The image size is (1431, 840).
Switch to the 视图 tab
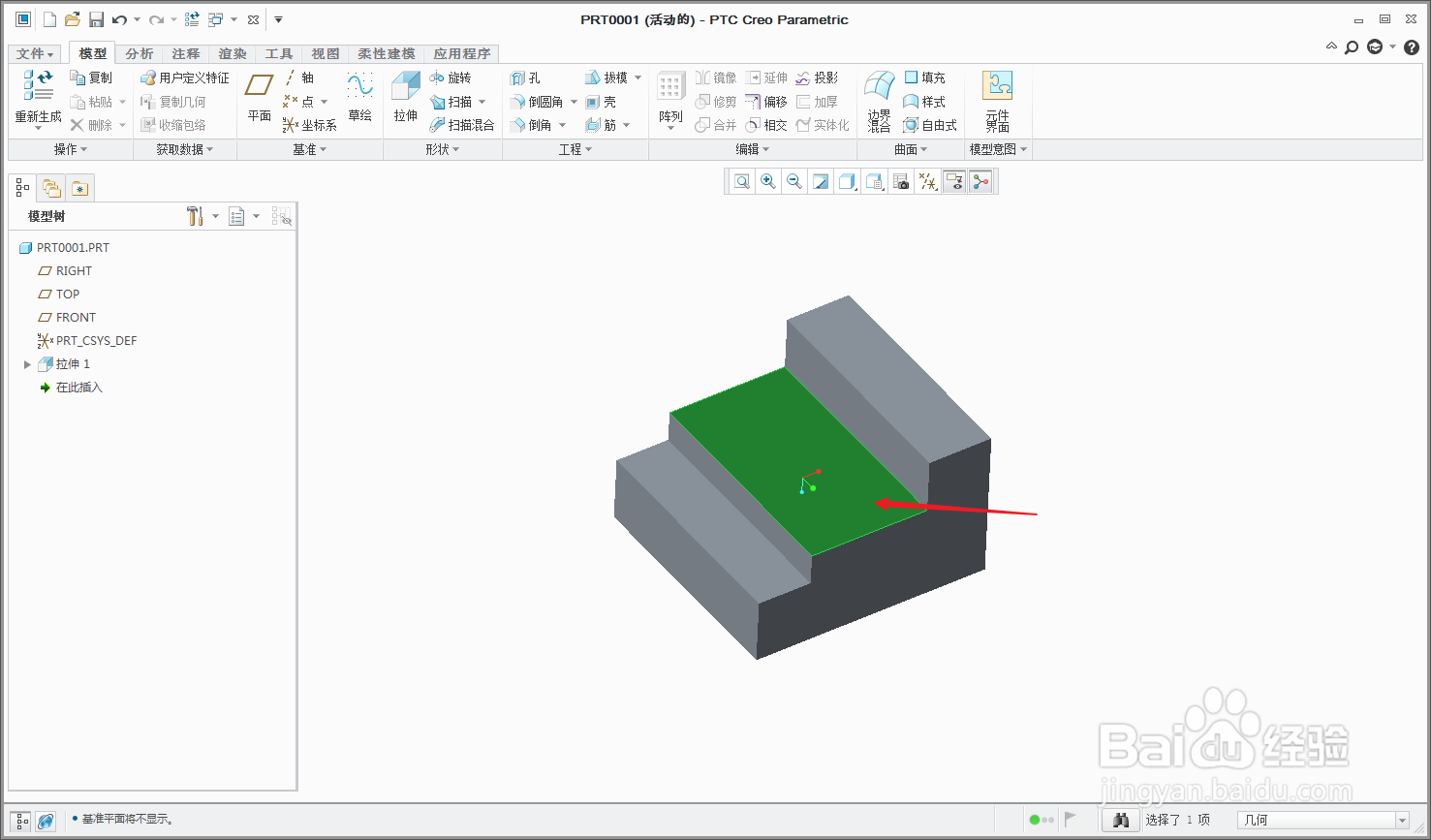click(326, 53)
